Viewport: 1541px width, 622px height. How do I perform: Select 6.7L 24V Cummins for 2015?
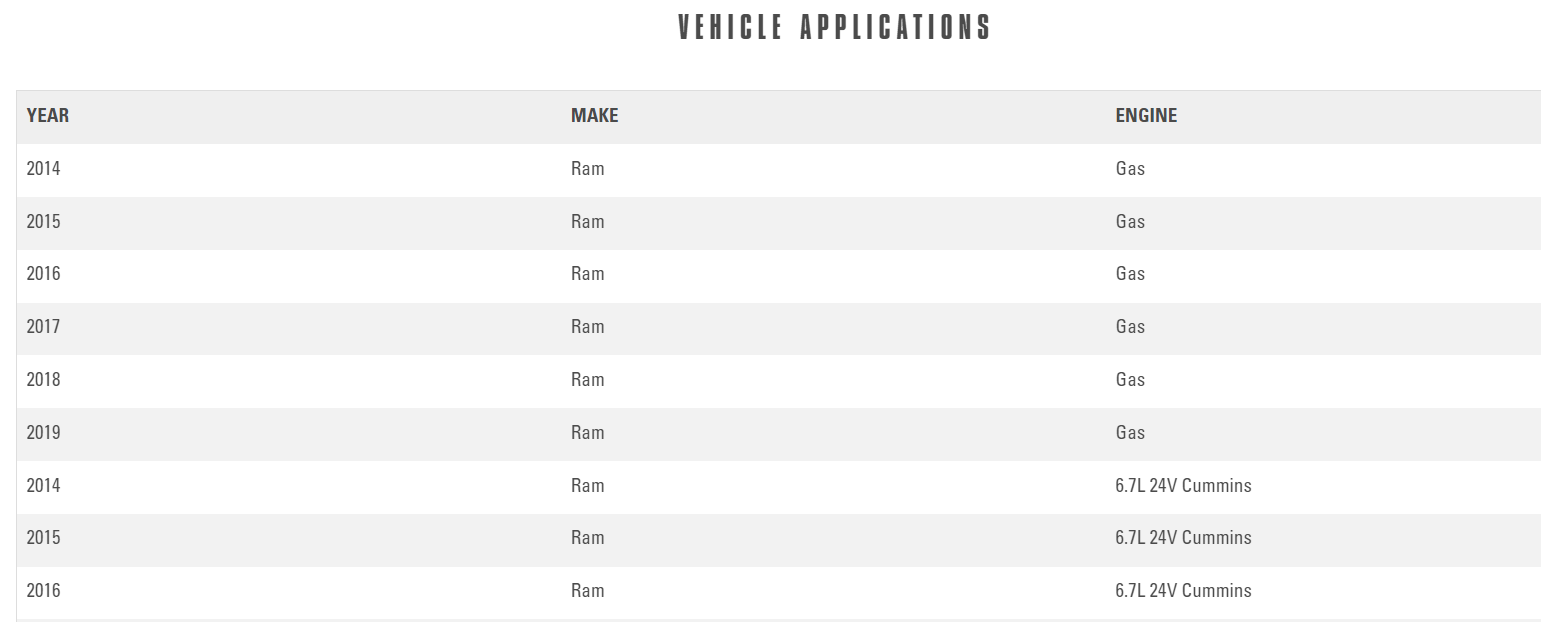coord(1183,538)
